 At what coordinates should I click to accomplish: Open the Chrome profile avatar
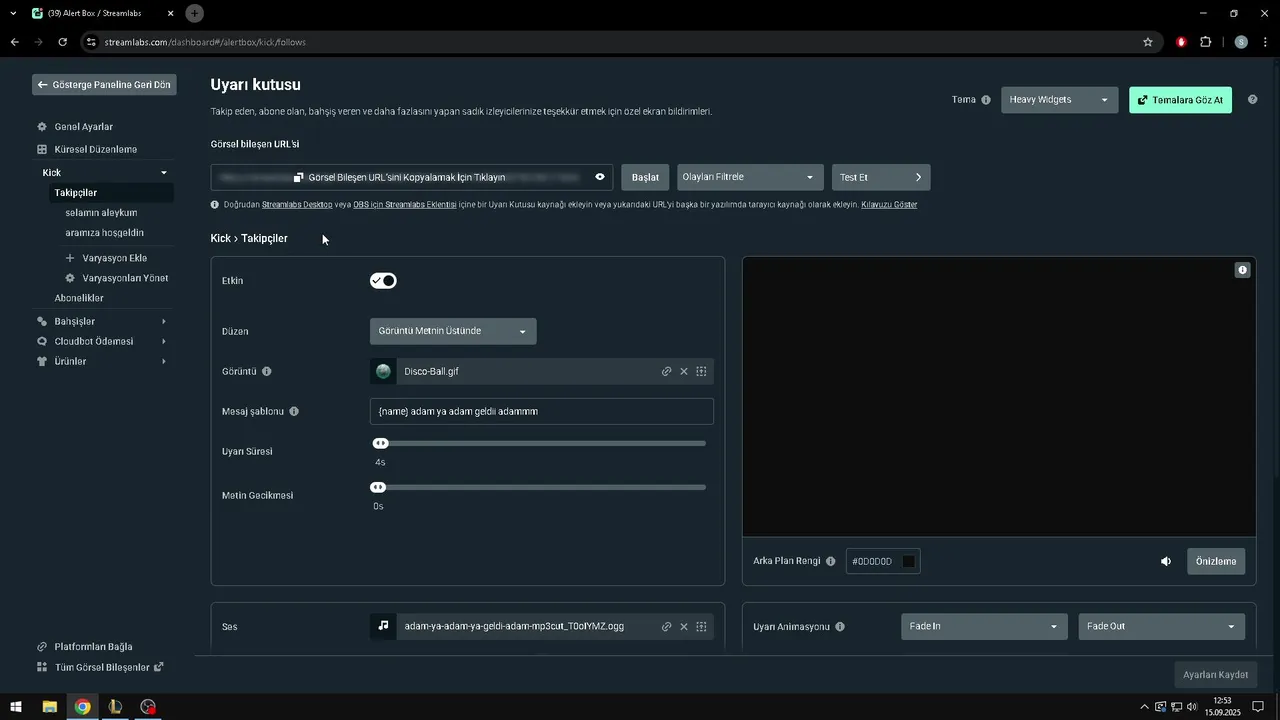(1241, 42)
